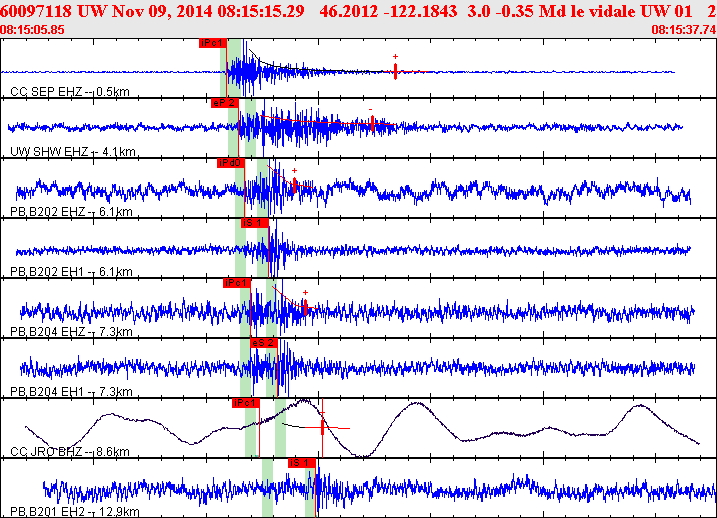
Task: Click the window start time 08:15:05.85
Action: [32, 30]
